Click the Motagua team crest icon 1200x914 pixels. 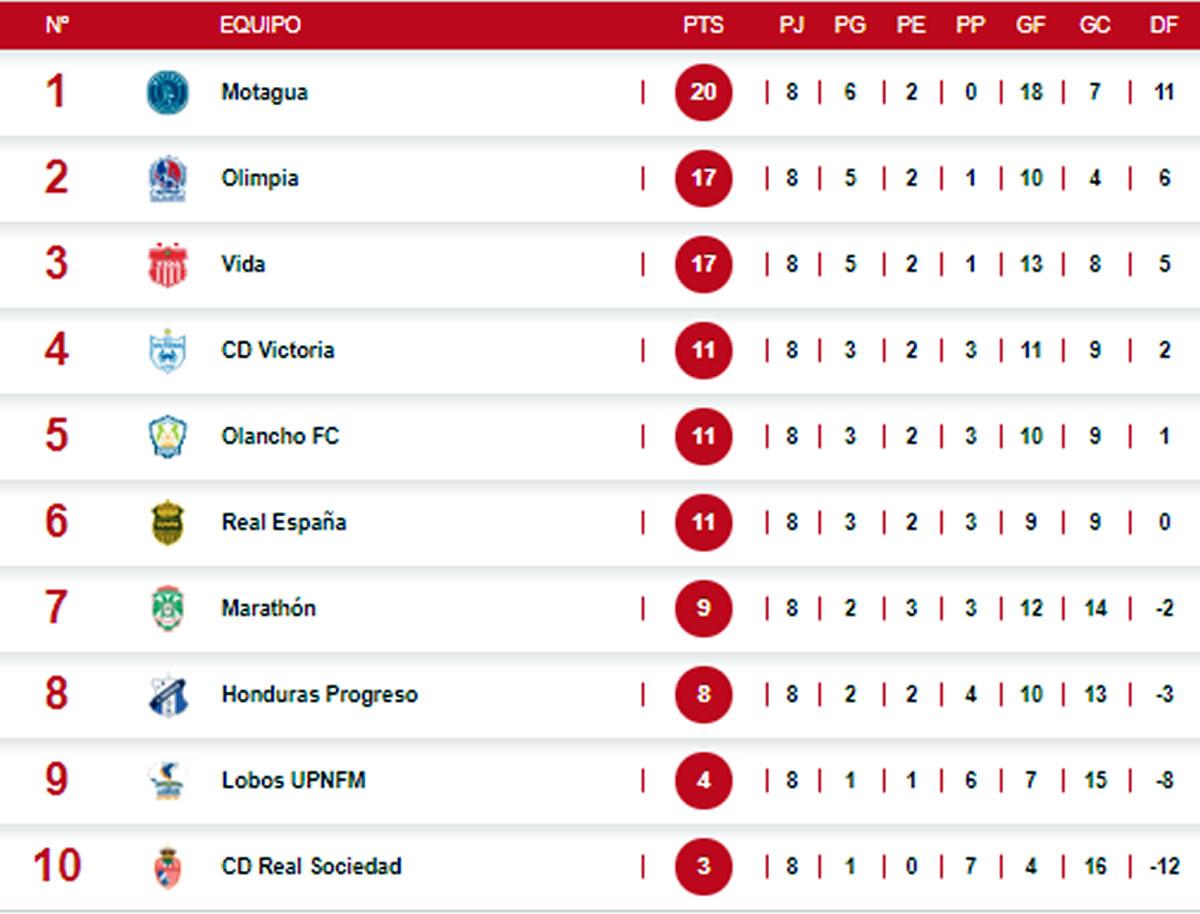[168, 93]
